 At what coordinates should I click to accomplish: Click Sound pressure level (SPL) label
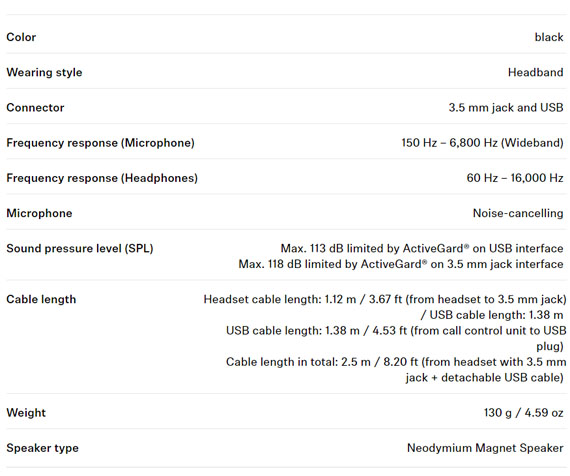80,249
